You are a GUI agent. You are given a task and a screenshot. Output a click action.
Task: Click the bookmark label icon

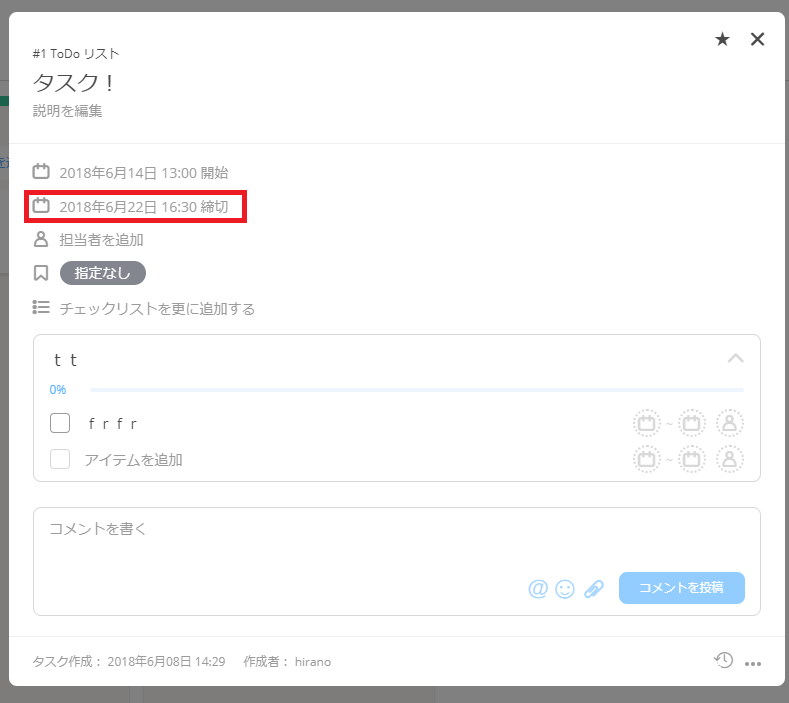41,273
